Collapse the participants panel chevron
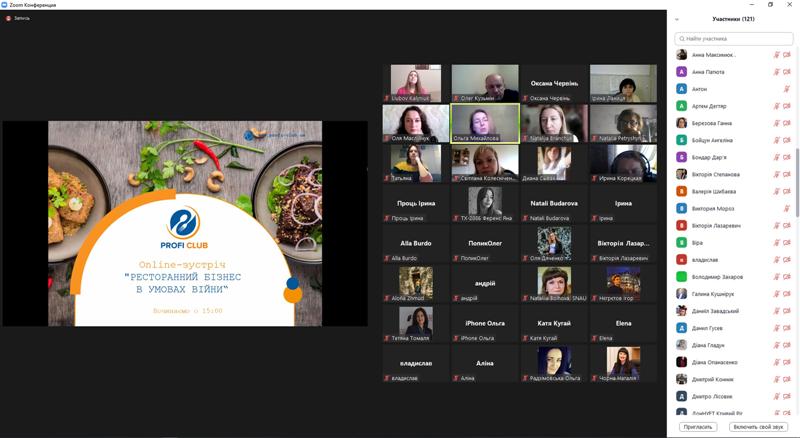Viewport: 800px width, 438px height. pos(677,19)
